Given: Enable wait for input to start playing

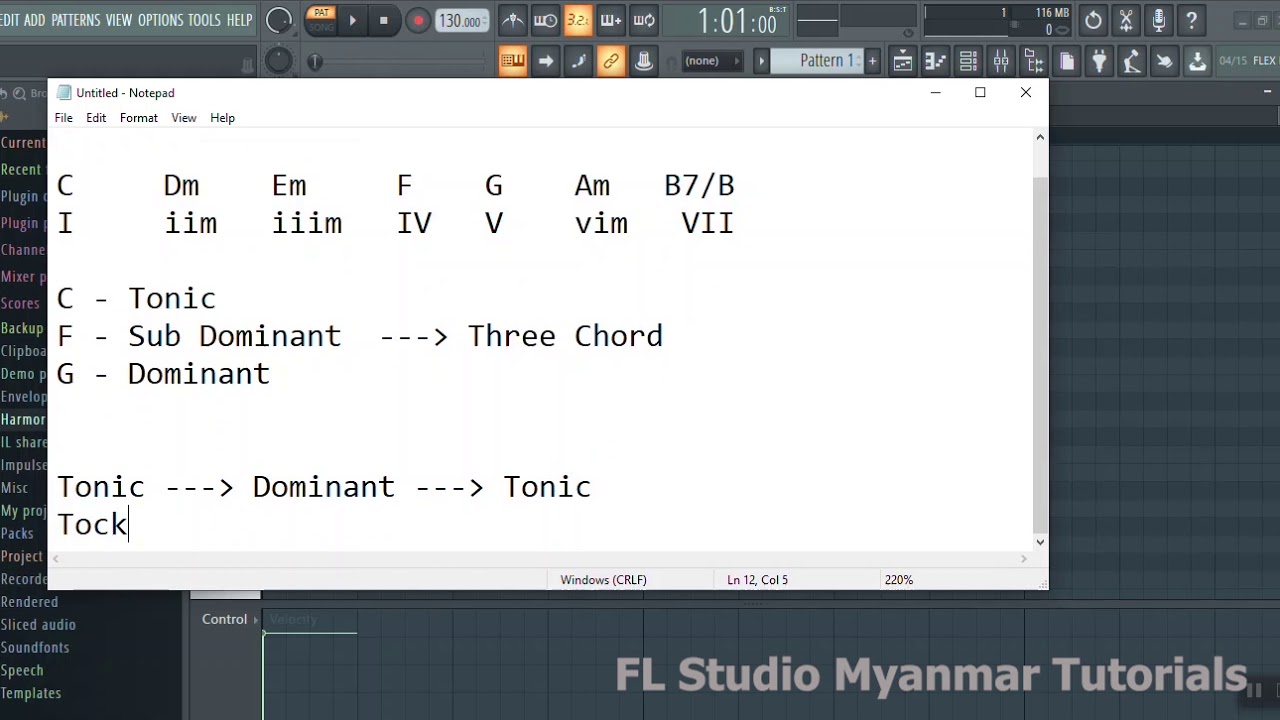Looking at the screenshot, I should pyautogui.click(x=545, y=20).
